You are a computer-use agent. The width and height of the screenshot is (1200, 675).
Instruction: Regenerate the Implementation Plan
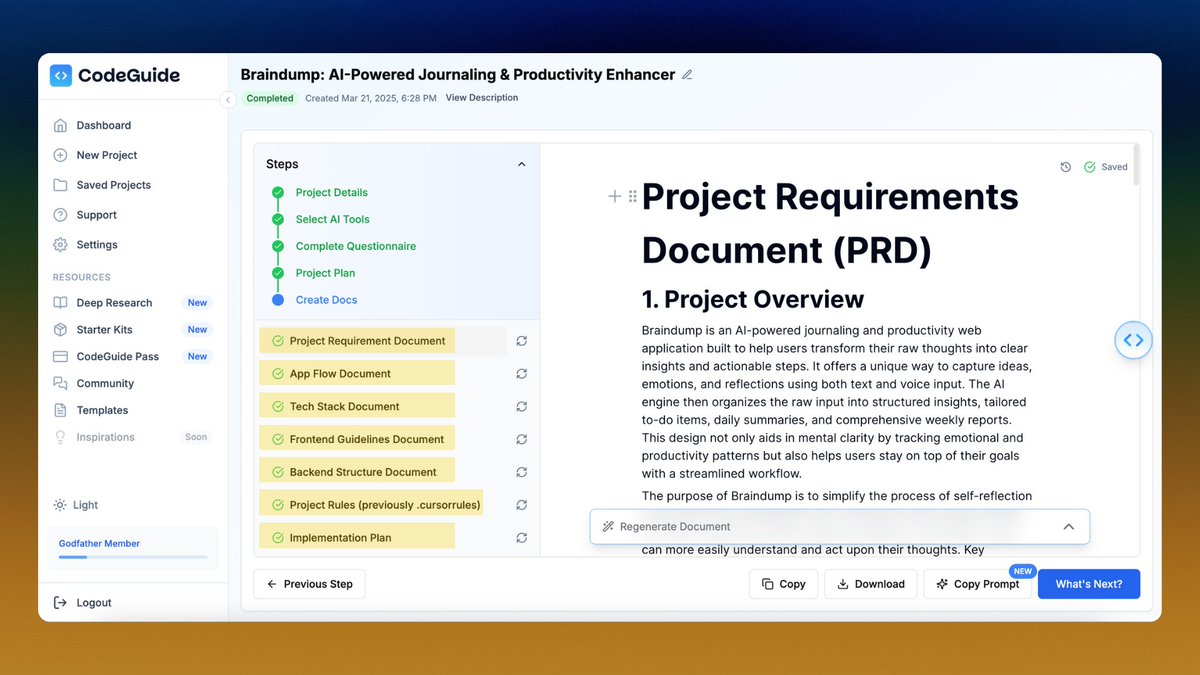point(522,538)
